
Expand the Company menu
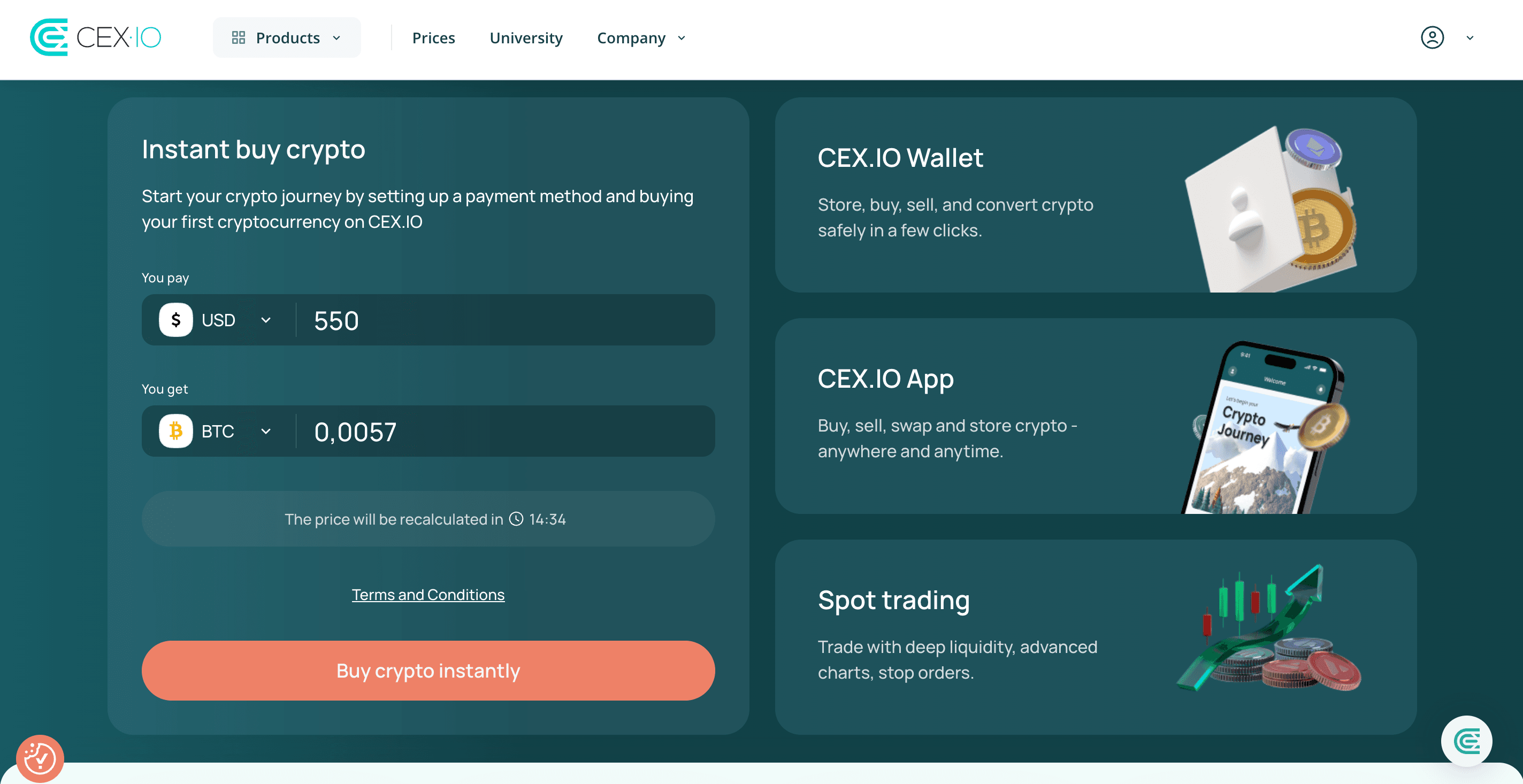point(641,38)
